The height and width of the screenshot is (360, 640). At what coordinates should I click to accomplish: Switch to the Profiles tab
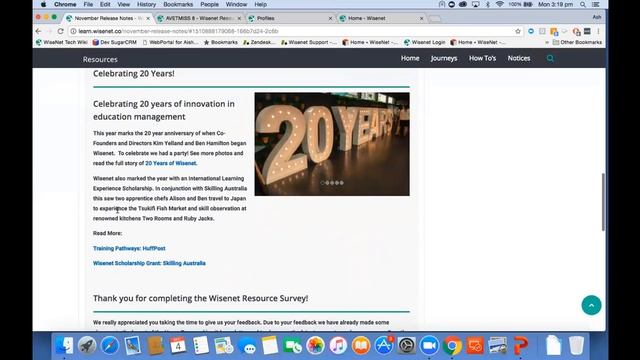(290, 18)
